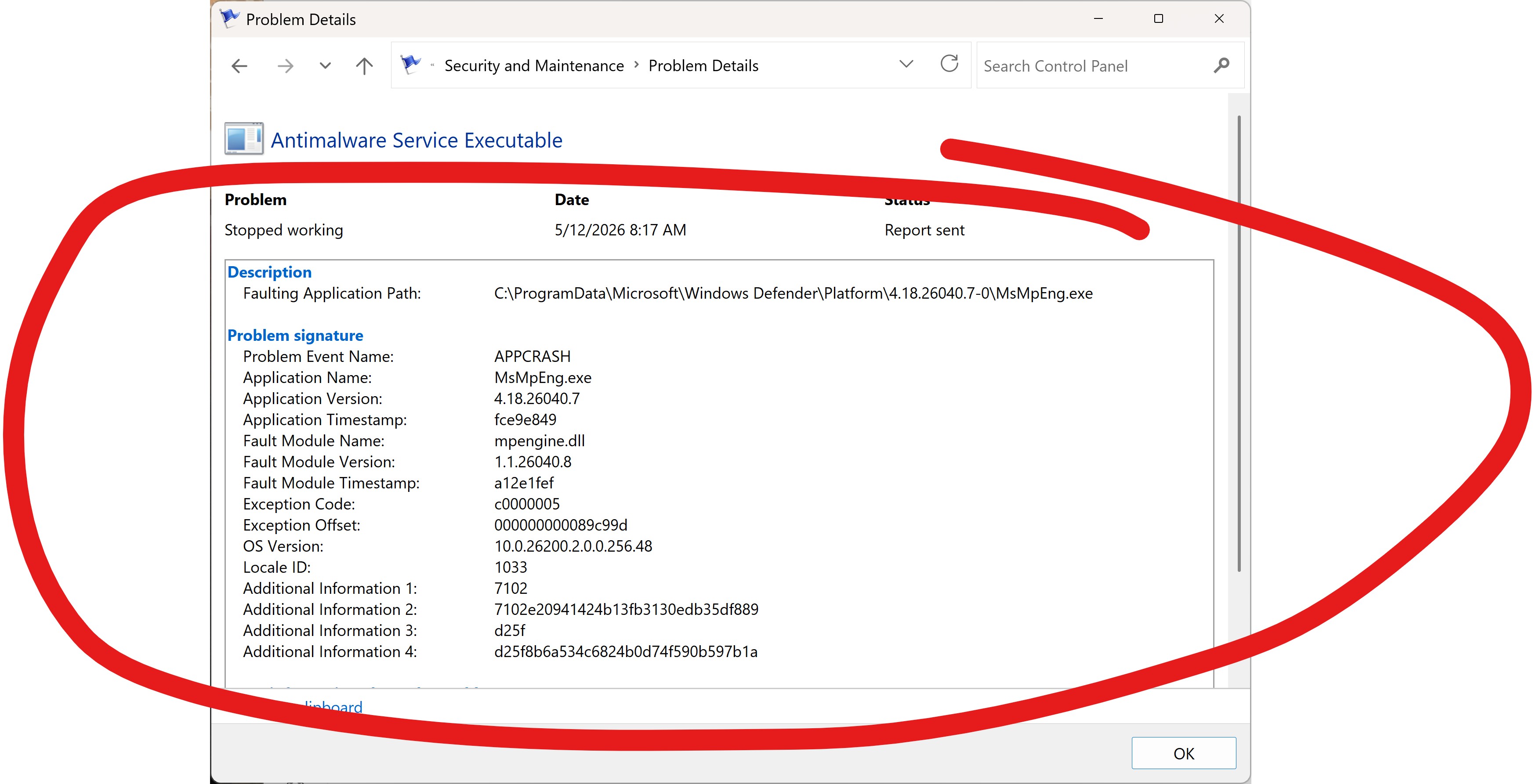Screen dimensions: 1533x784
Task: Click the 'Fault Module Name:' label
Action: click(x=314, y=441)
